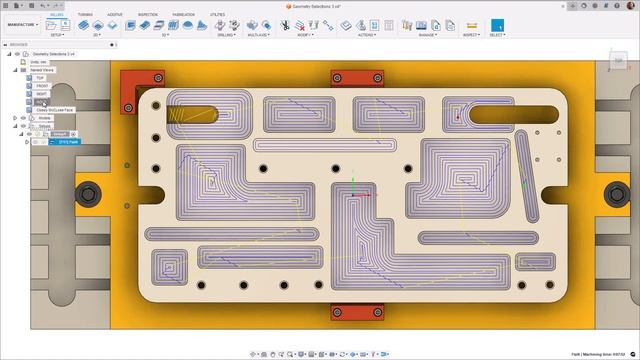Click the 2D Adaptive Clearing icon
The height and width of the screenshot is (360, 640).
click(83, 25)
